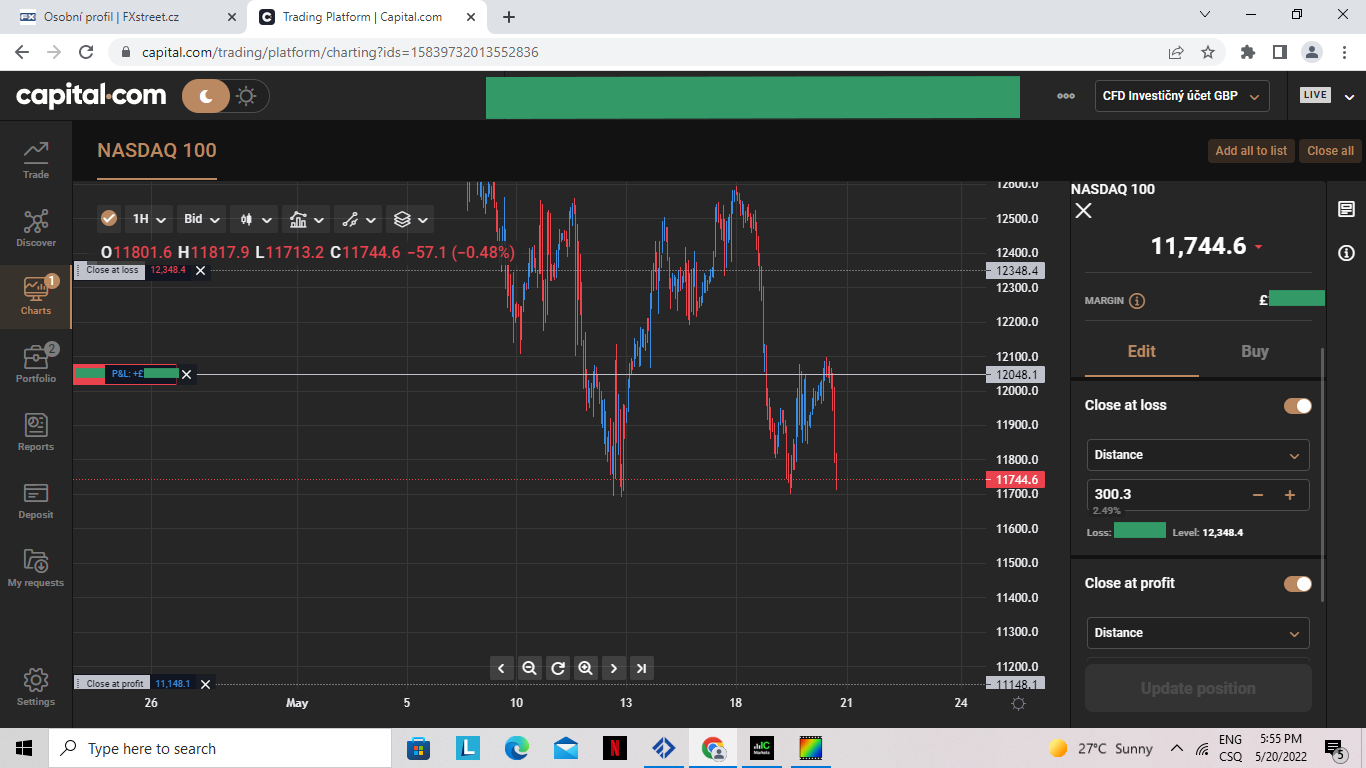Close the NASDAQ 100 order panel
The height and width of the screenshot is (768, 1366).
point(1083,210)
